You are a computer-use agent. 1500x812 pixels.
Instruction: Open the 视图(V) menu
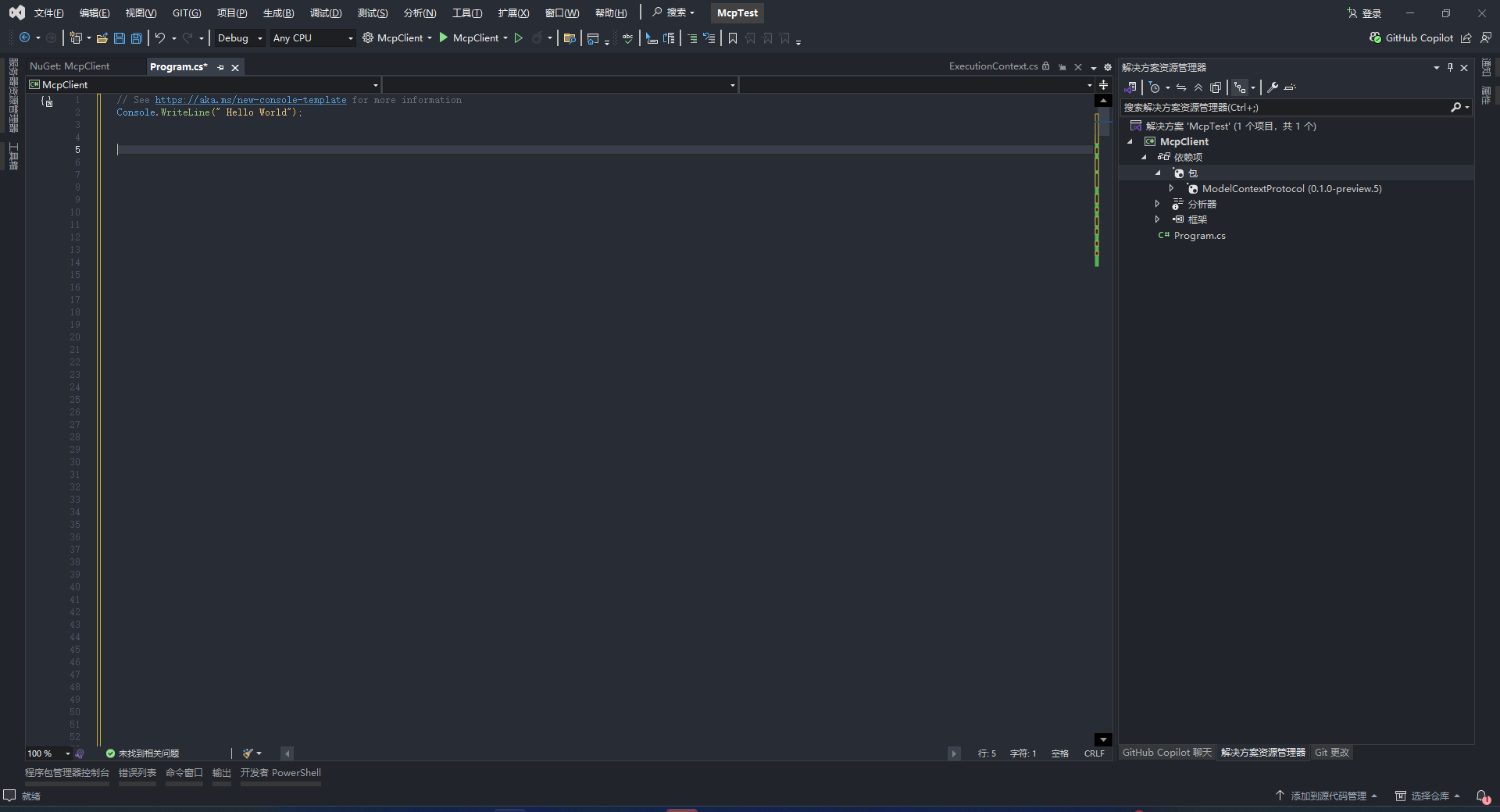pyautogui.click(x=141, y=13)
